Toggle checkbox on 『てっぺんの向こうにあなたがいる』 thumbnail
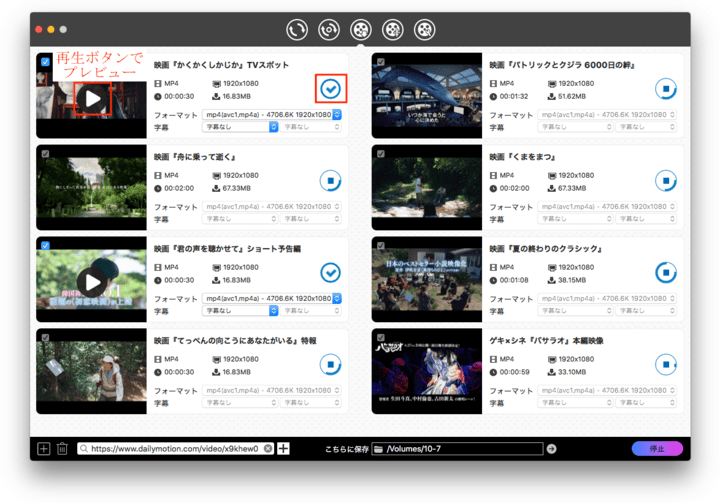The width and height of the screenshot is (720, 503). 45,338
